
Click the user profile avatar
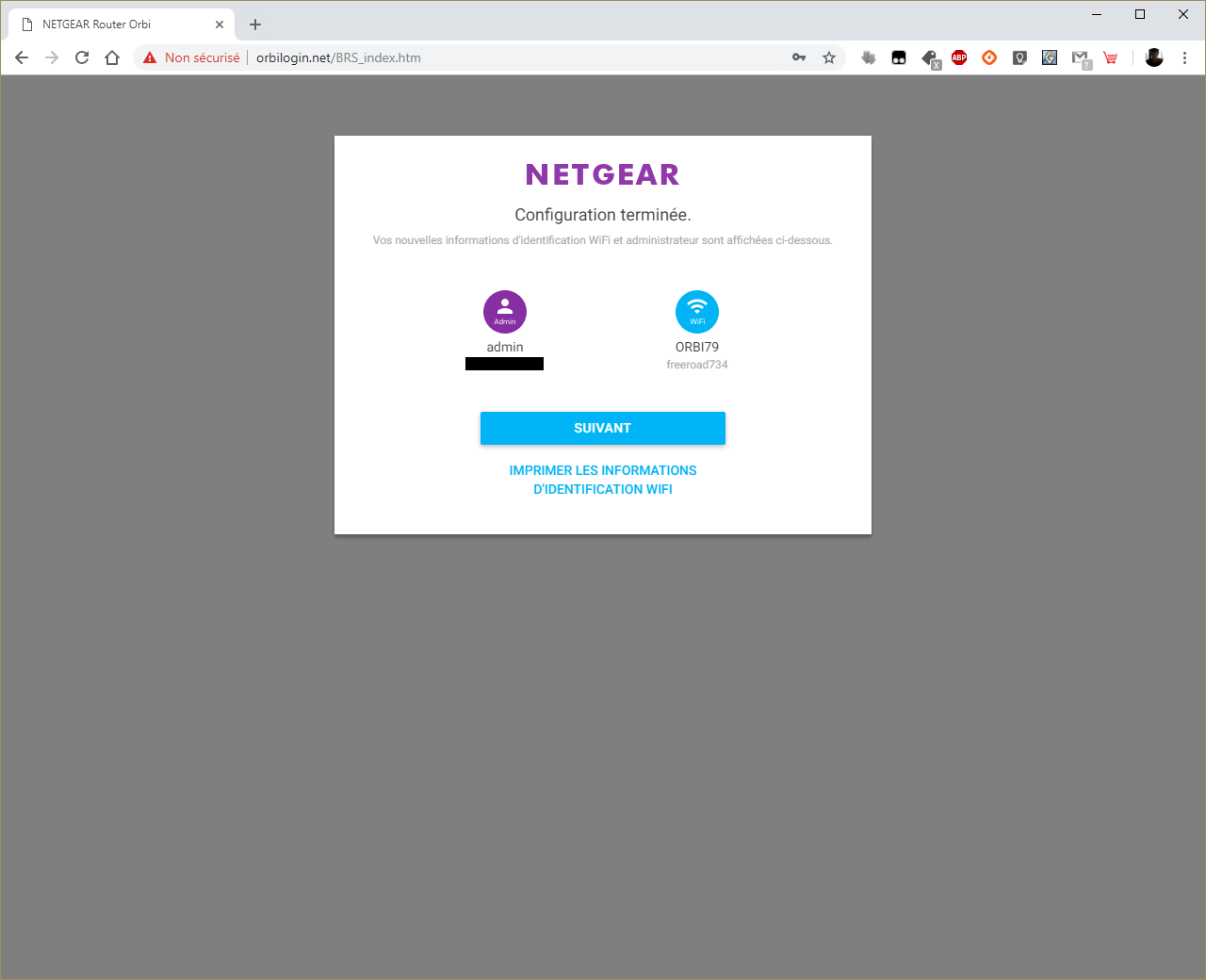pyautogui.click(x=1154, y=57)
